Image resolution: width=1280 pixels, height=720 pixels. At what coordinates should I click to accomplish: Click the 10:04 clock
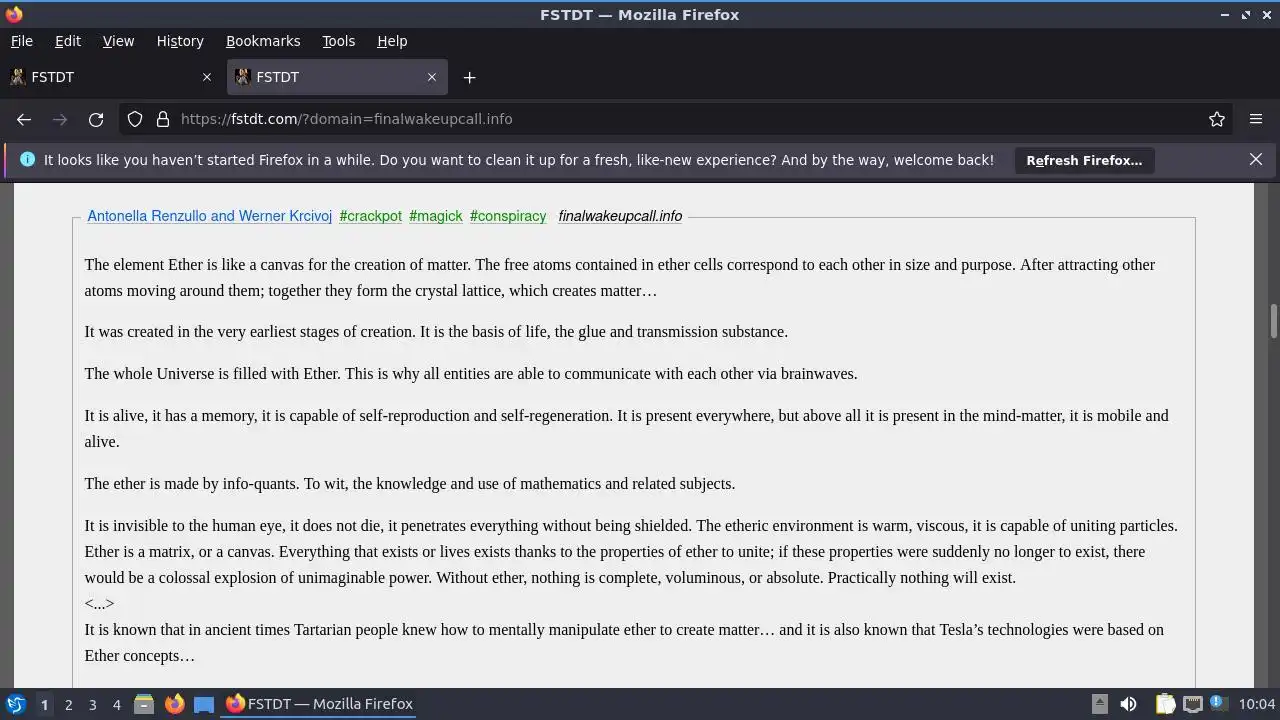click(1257, 704)
